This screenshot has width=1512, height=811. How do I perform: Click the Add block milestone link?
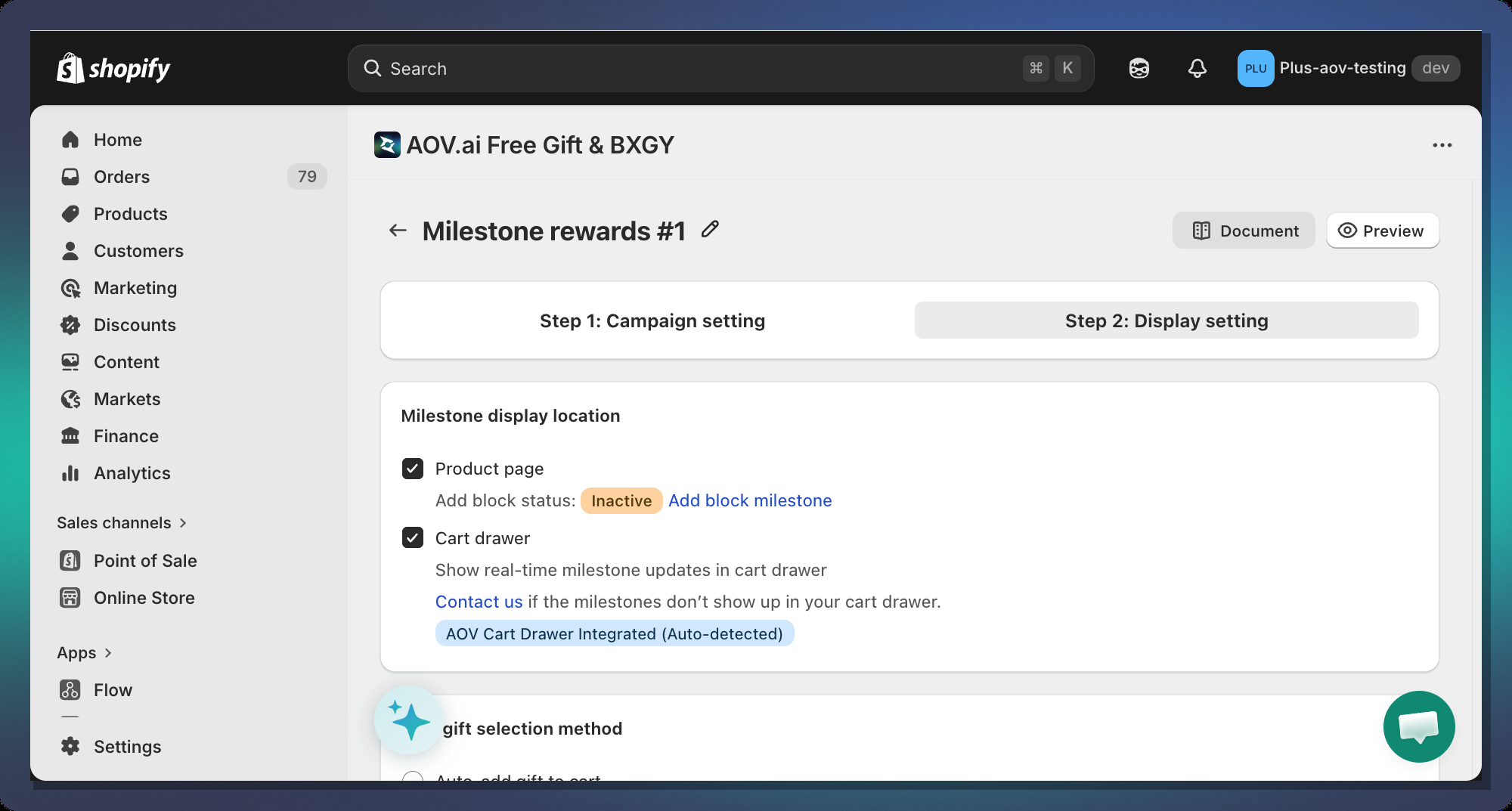[x=750, y=500]
